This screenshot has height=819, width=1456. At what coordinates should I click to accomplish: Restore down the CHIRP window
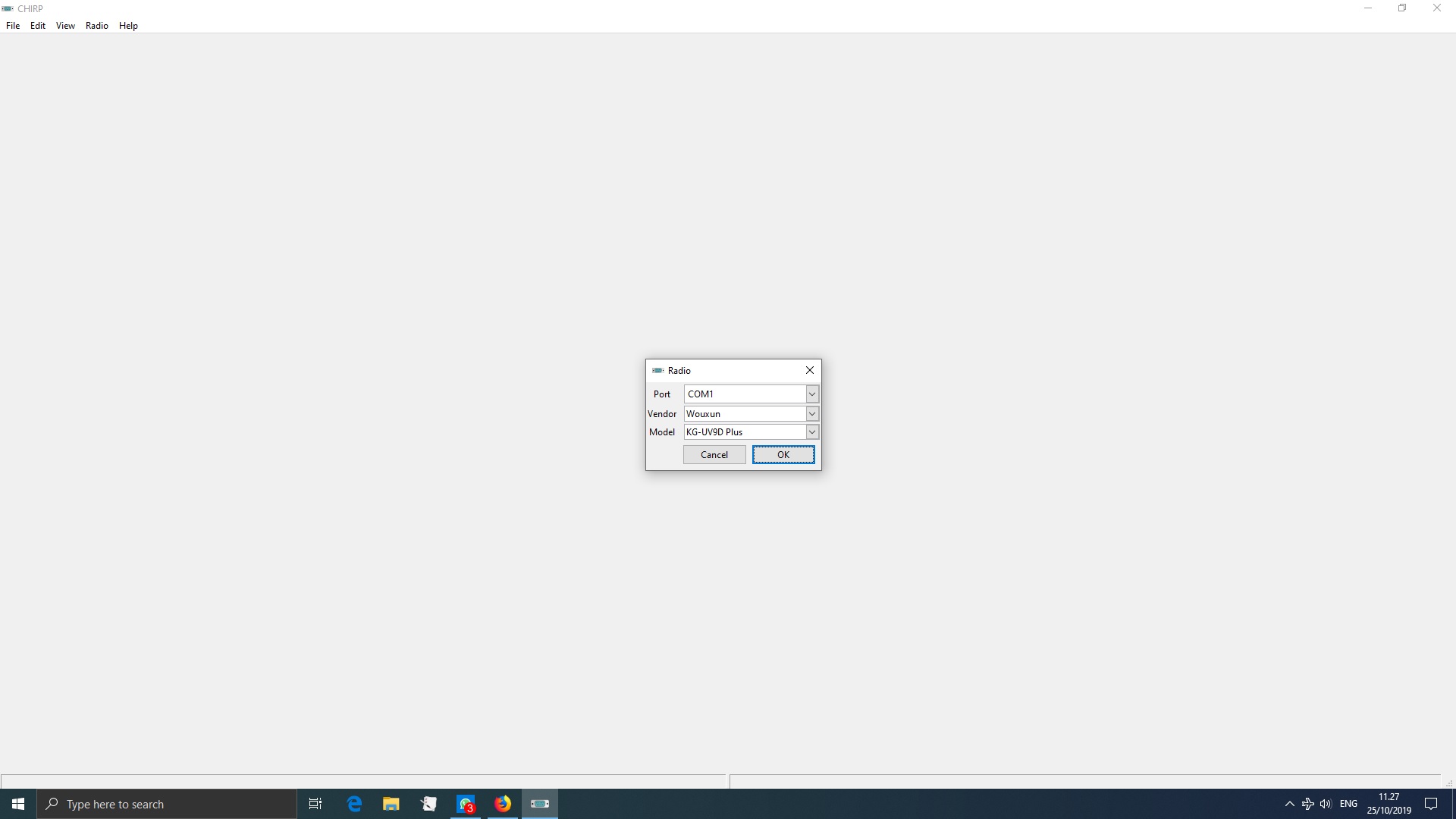pos(1402,8)
